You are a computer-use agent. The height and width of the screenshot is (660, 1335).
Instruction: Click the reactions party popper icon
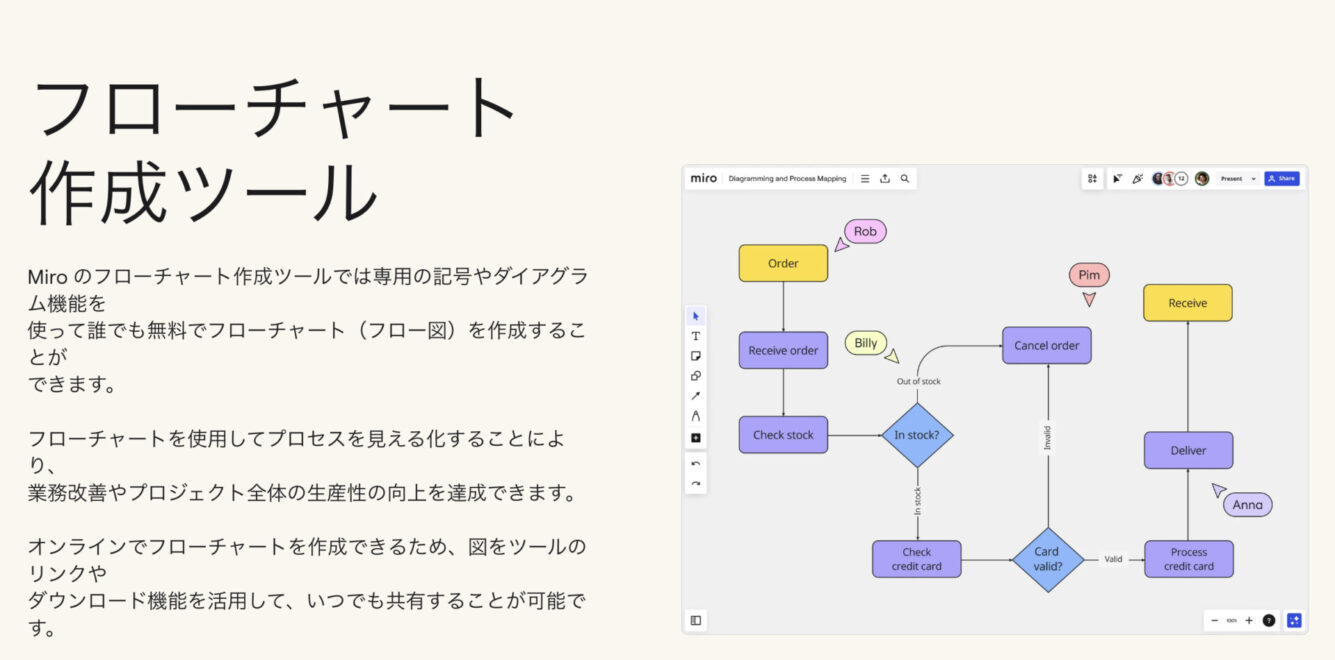pos(1137,179)
